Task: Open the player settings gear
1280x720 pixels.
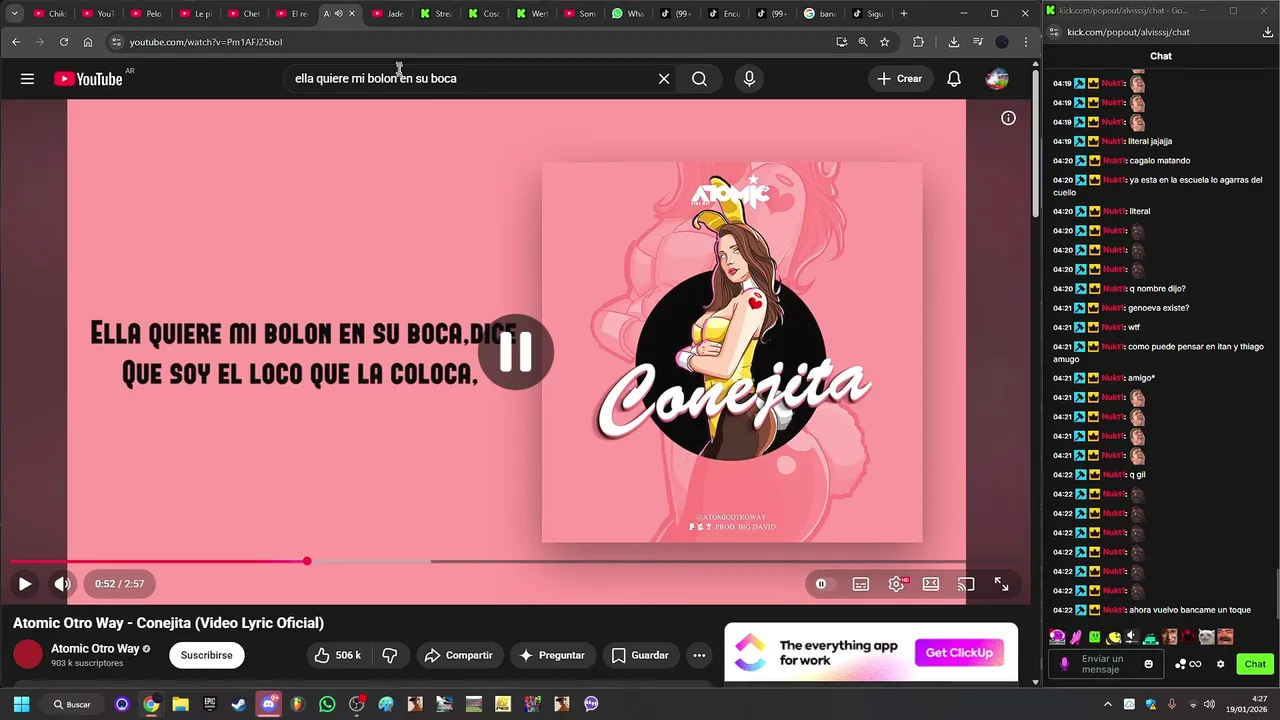Action: [x=896, y=584]
